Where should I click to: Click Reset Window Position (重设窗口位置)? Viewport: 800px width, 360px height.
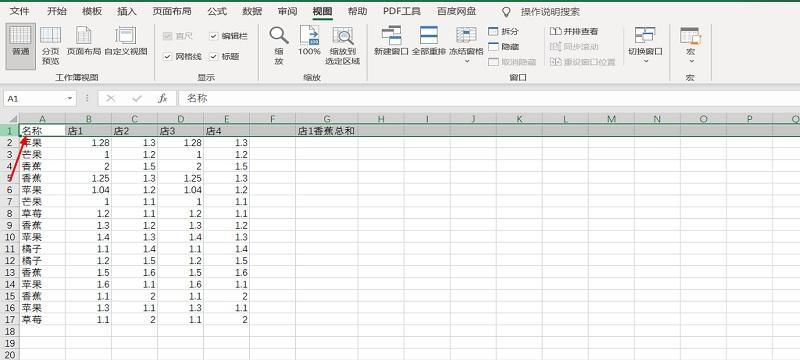click(x=582, y=62)
